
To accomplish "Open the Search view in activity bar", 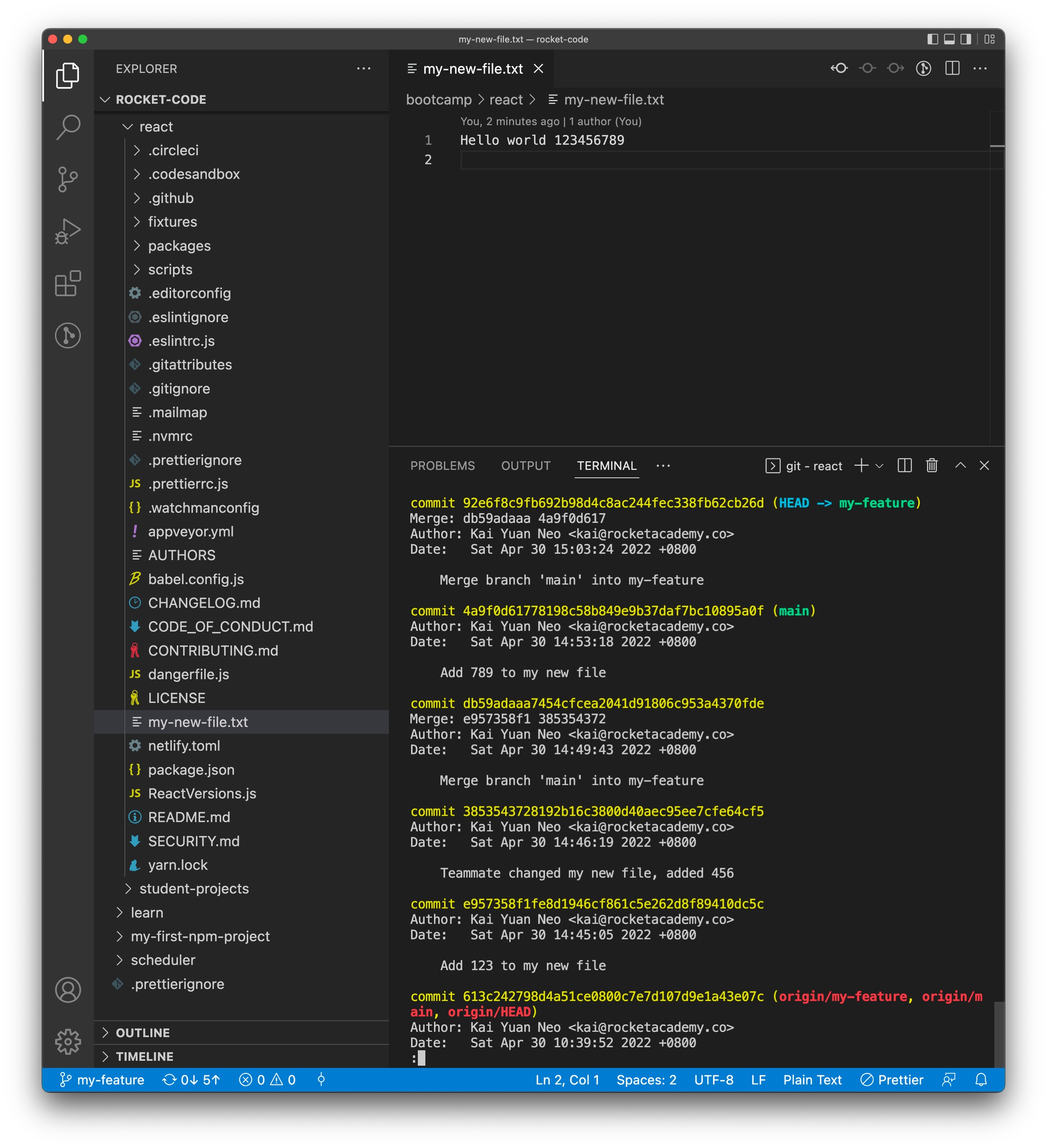I will [x=68, y=127].
